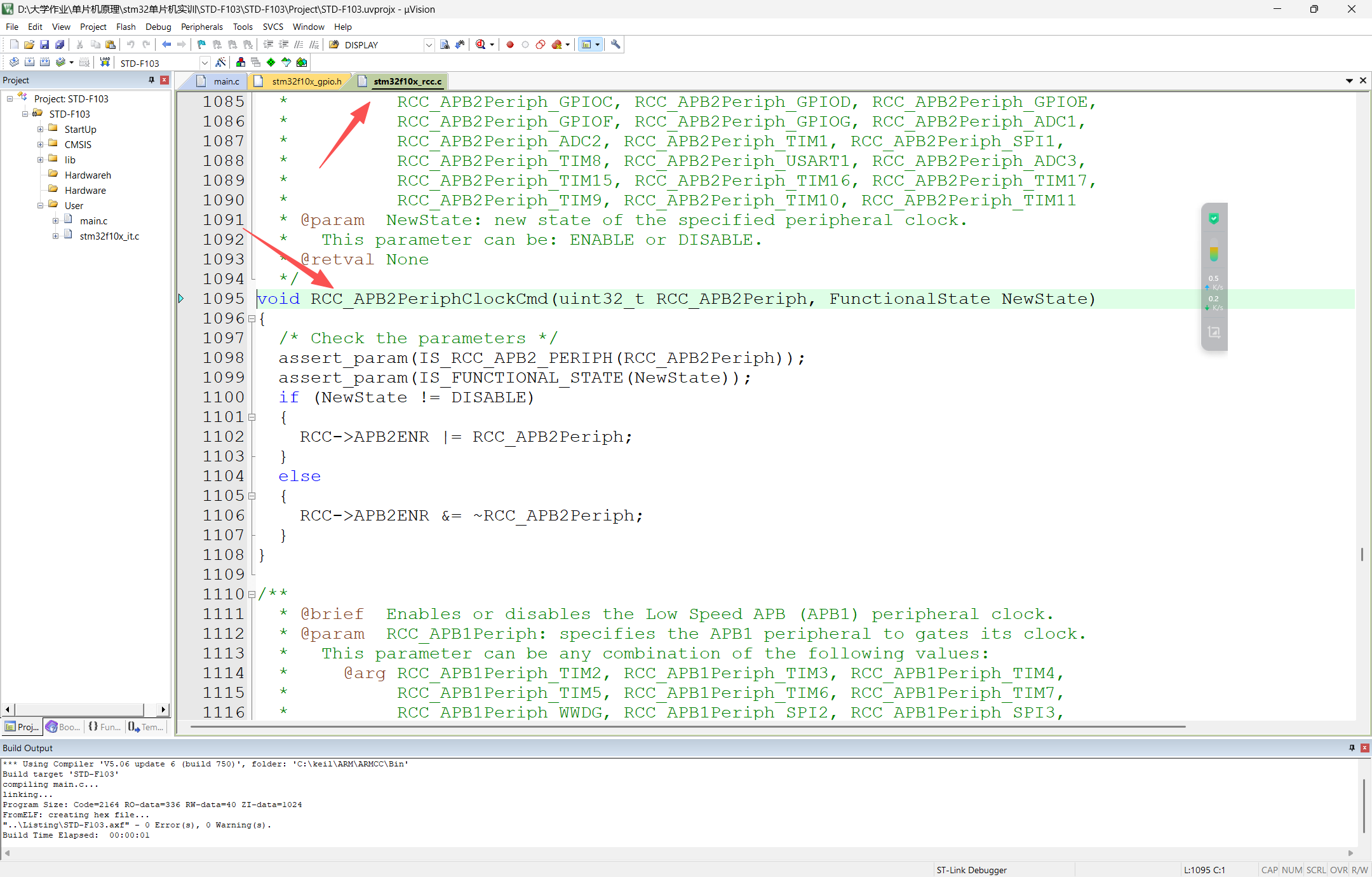Image resolution: width=1372 pixels, height=877 pixels.
Task: Collapse the comment block fold at line 1110
Action: 252,594
